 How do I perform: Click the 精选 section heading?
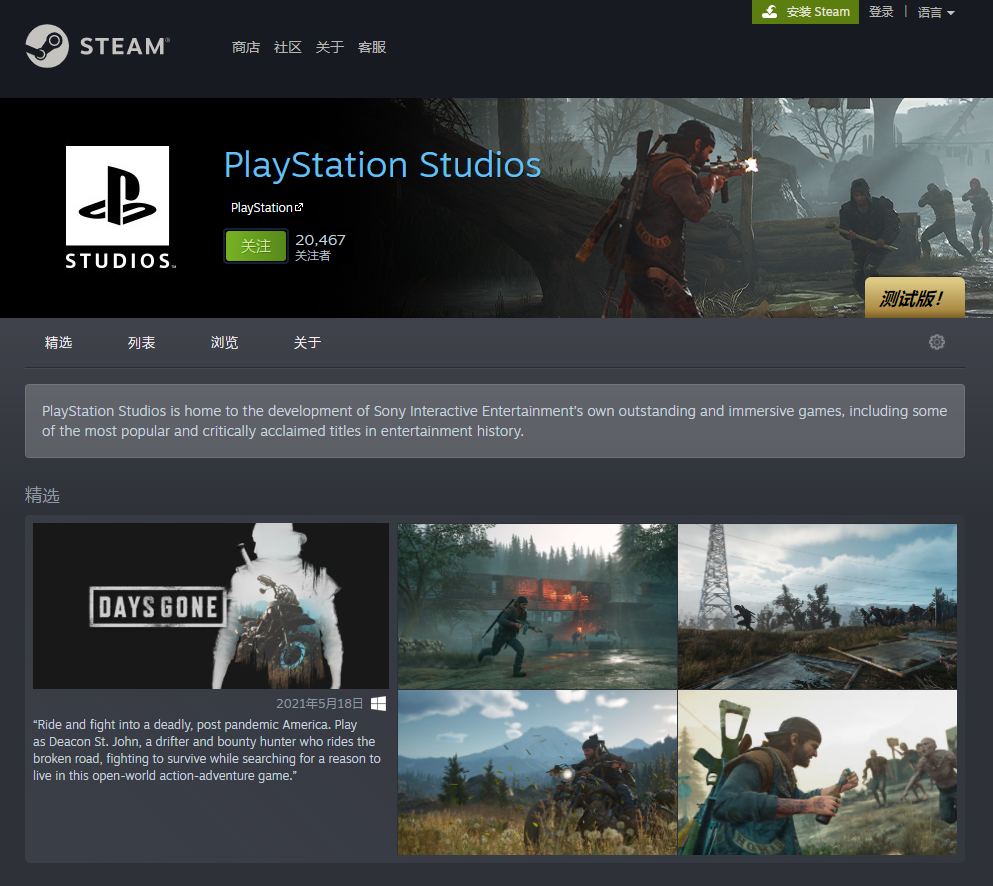point(42,495)
